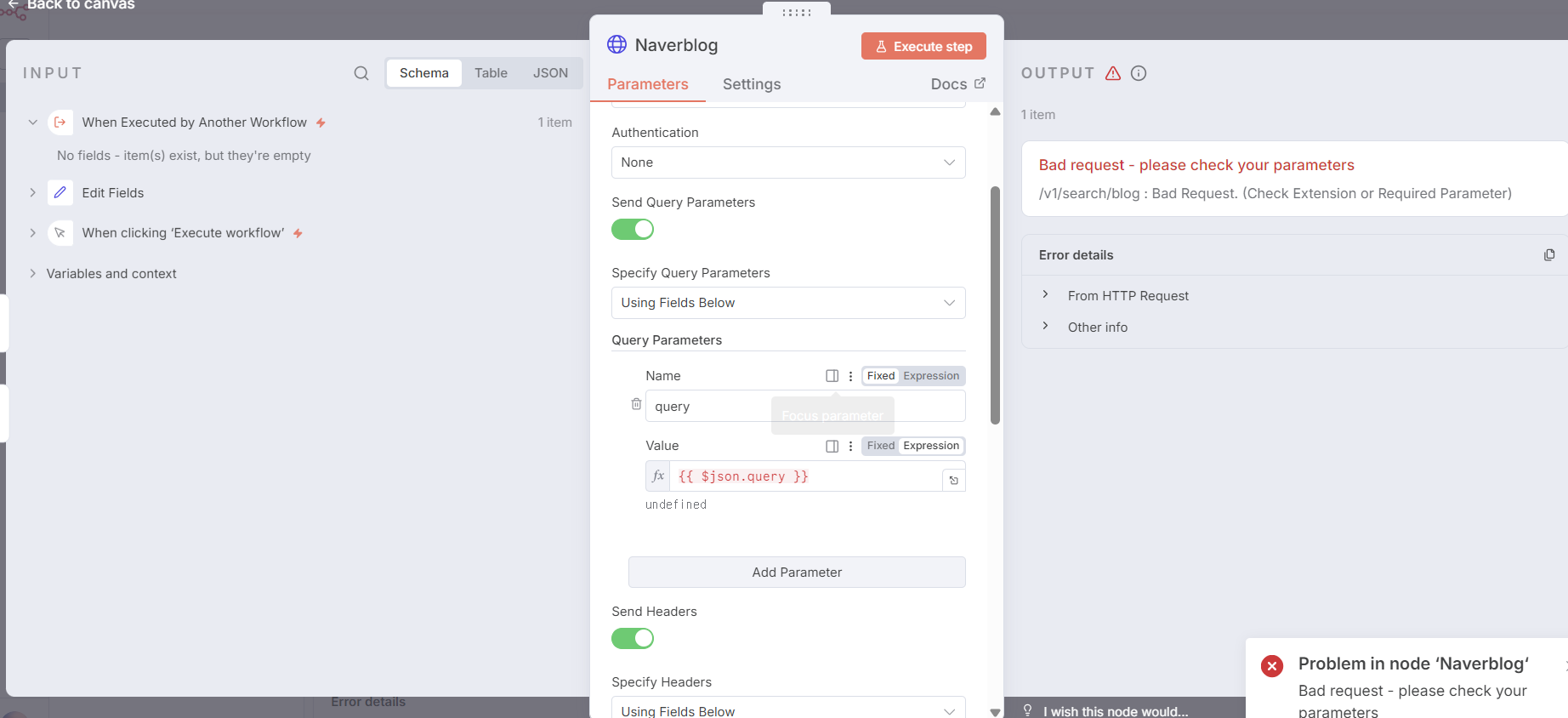Select the JSON view tab in Input
Screen dimensions: 1568x718
tap(550, 73)
